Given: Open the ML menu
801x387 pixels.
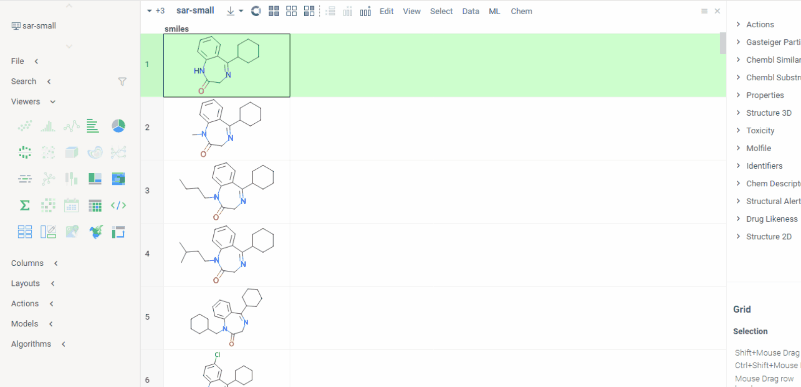Looking at the screenshot, I should click(x=494, y=11).
